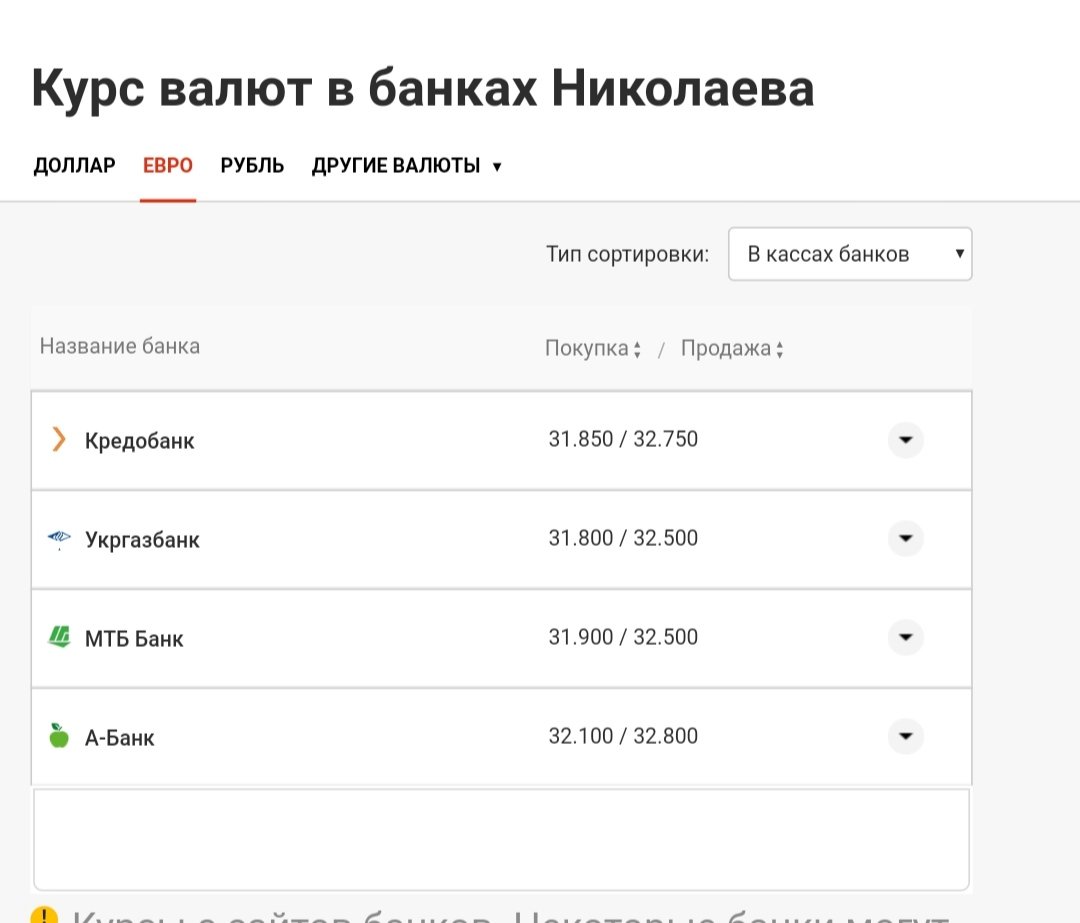The width and height of the screenshot is (1080, 923).
Task: Click the rate 32.100 / 32.800
Action: (623, 736)
